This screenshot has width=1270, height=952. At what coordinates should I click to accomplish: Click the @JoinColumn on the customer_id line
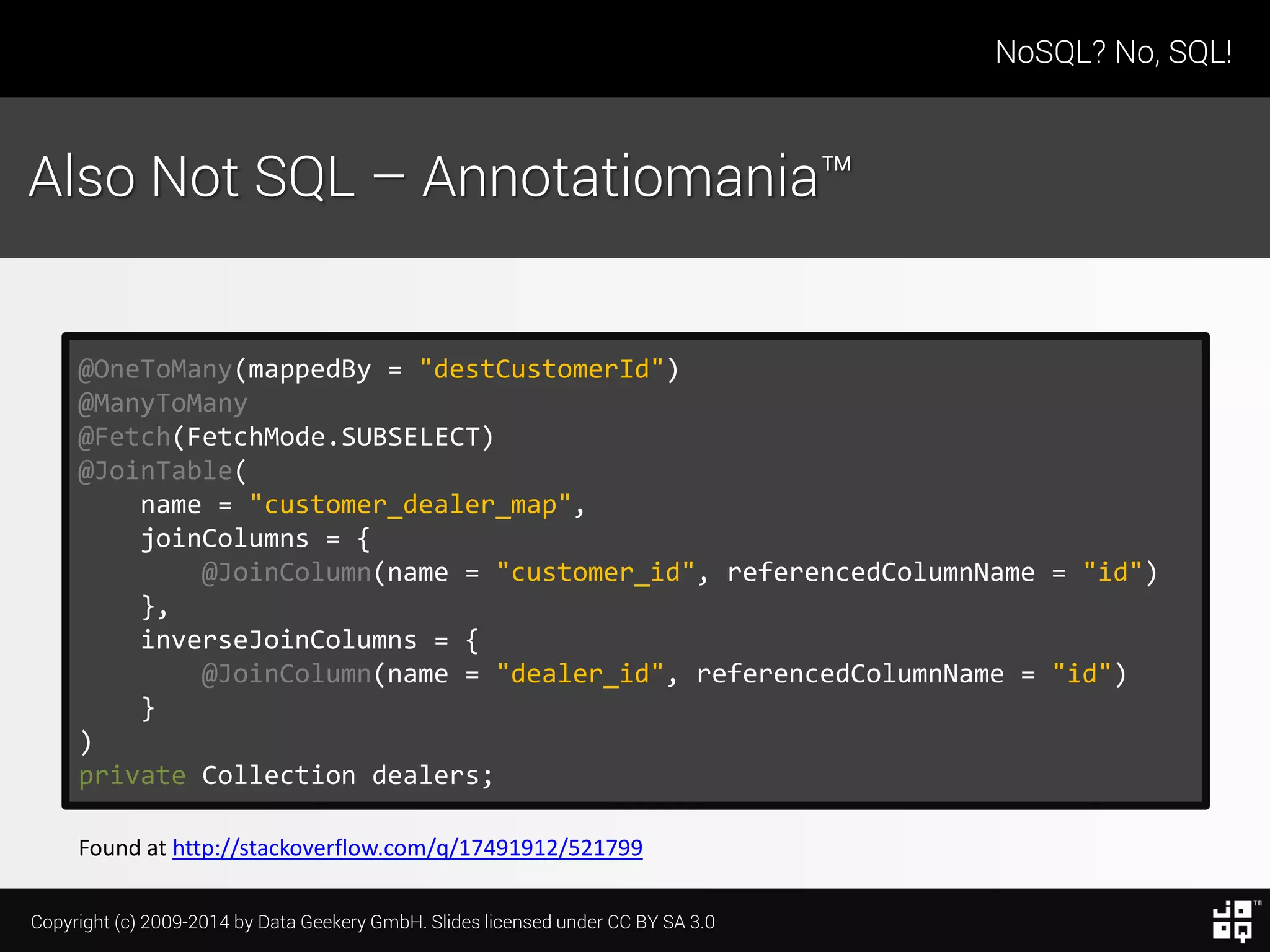pos(286,573)
